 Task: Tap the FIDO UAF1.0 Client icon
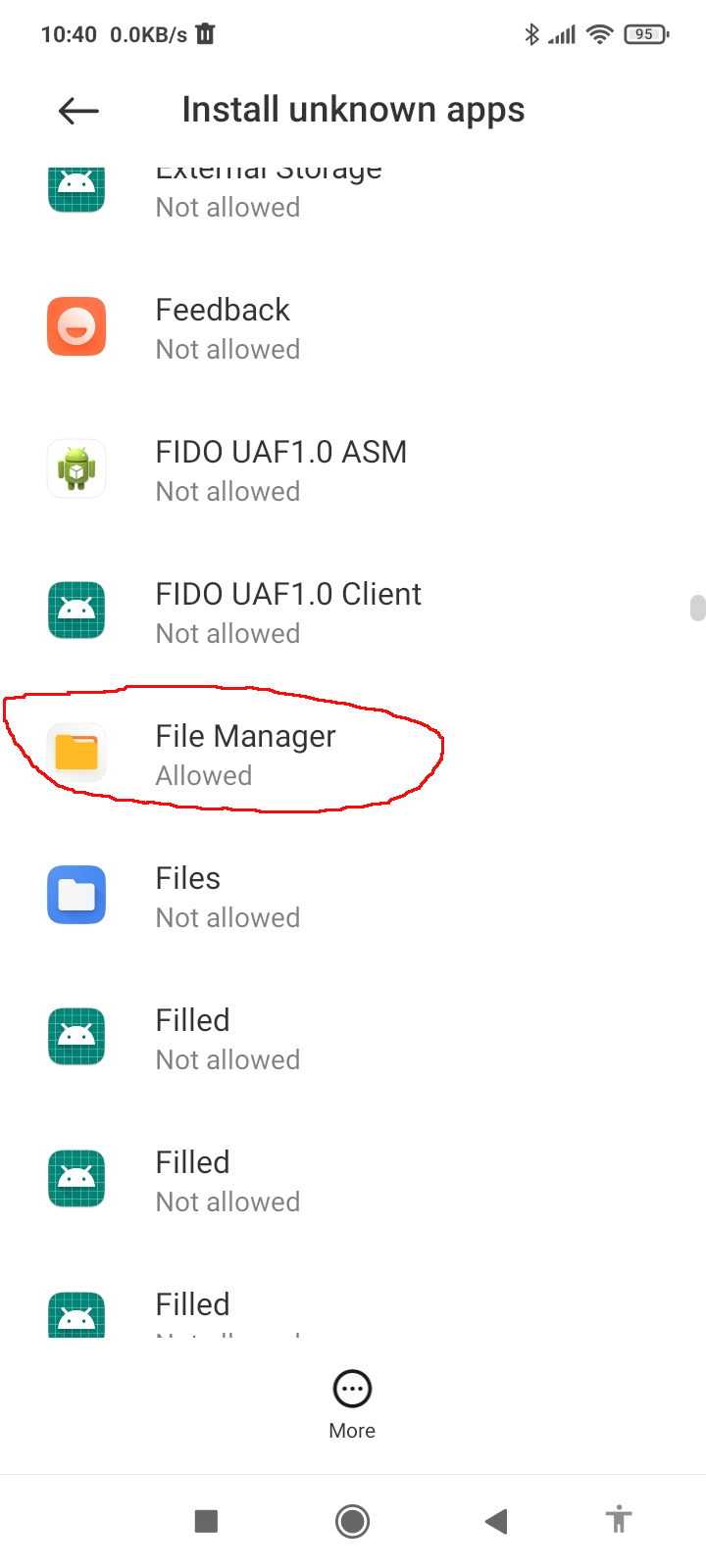pos(76,611)
